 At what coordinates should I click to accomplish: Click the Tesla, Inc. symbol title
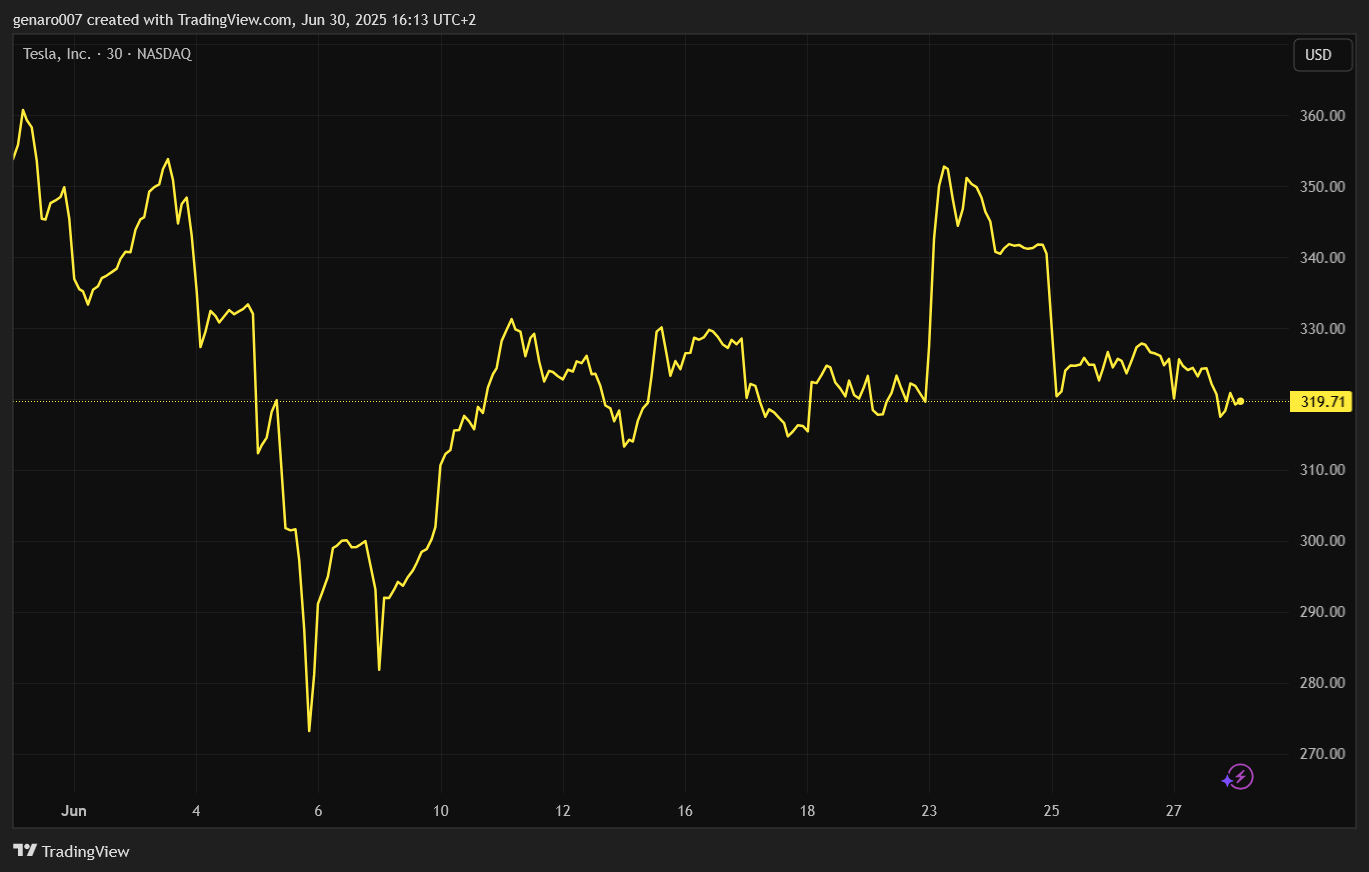(x=107, y=54)
